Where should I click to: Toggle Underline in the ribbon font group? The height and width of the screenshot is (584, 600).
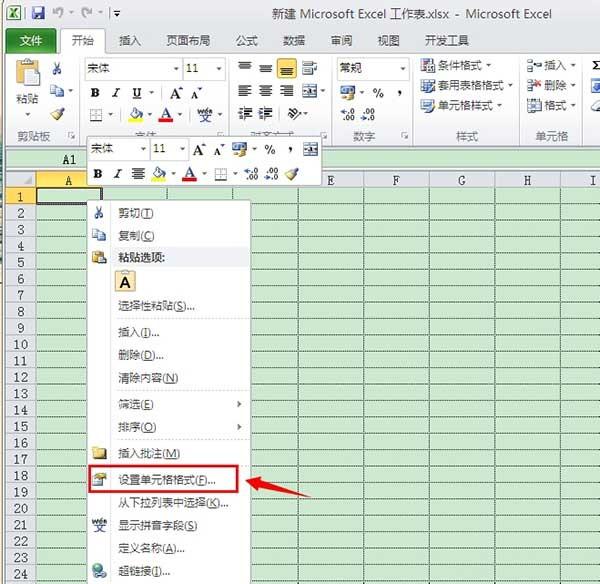[x=136, y=93]
